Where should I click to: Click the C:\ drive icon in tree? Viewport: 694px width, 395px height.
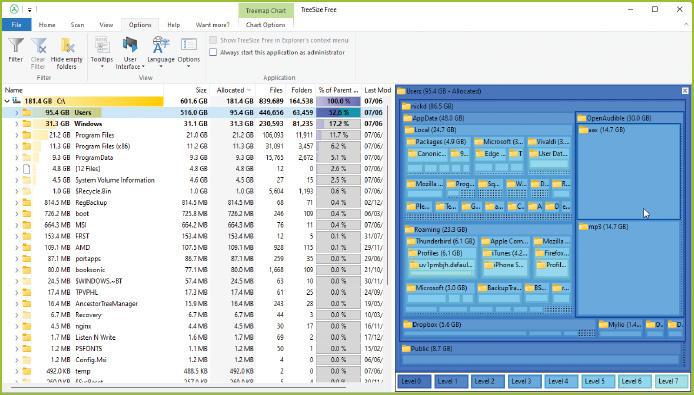(17, 101)
